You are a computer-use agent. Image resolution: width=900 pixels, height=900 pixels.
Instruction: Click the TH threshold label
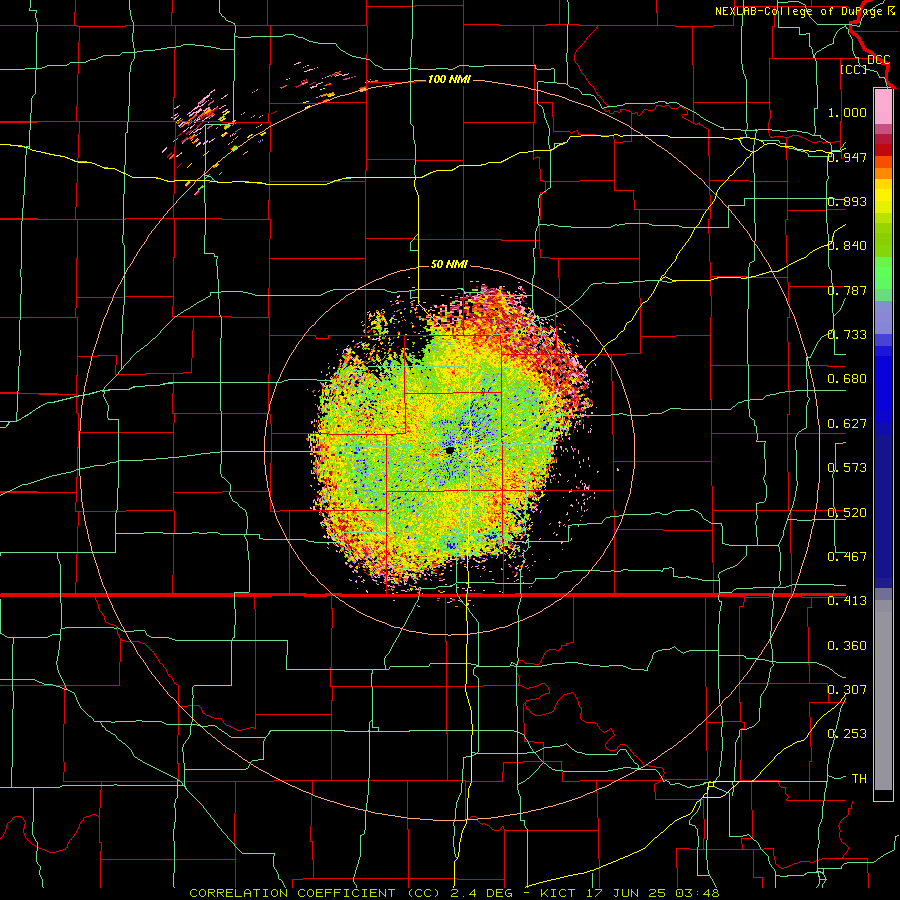click(859, 779)
